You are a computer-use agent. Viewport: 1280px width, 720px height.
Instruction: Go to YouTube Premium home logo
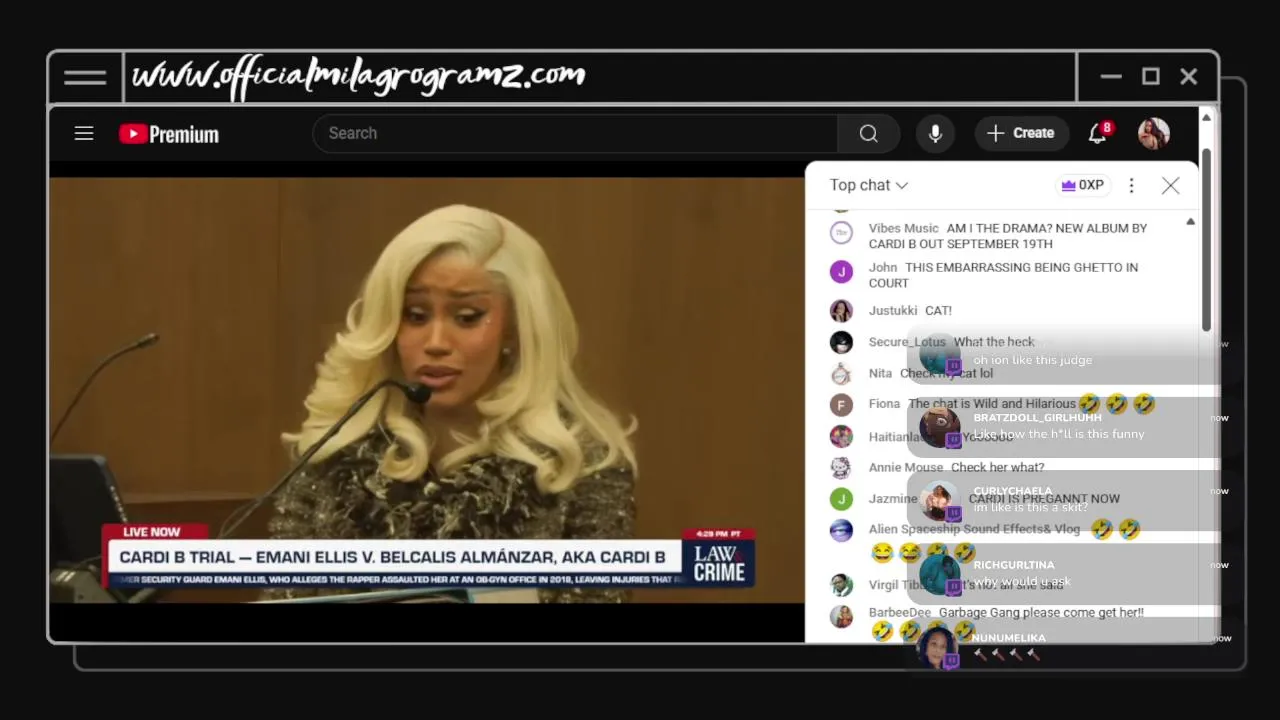[168, 134]
